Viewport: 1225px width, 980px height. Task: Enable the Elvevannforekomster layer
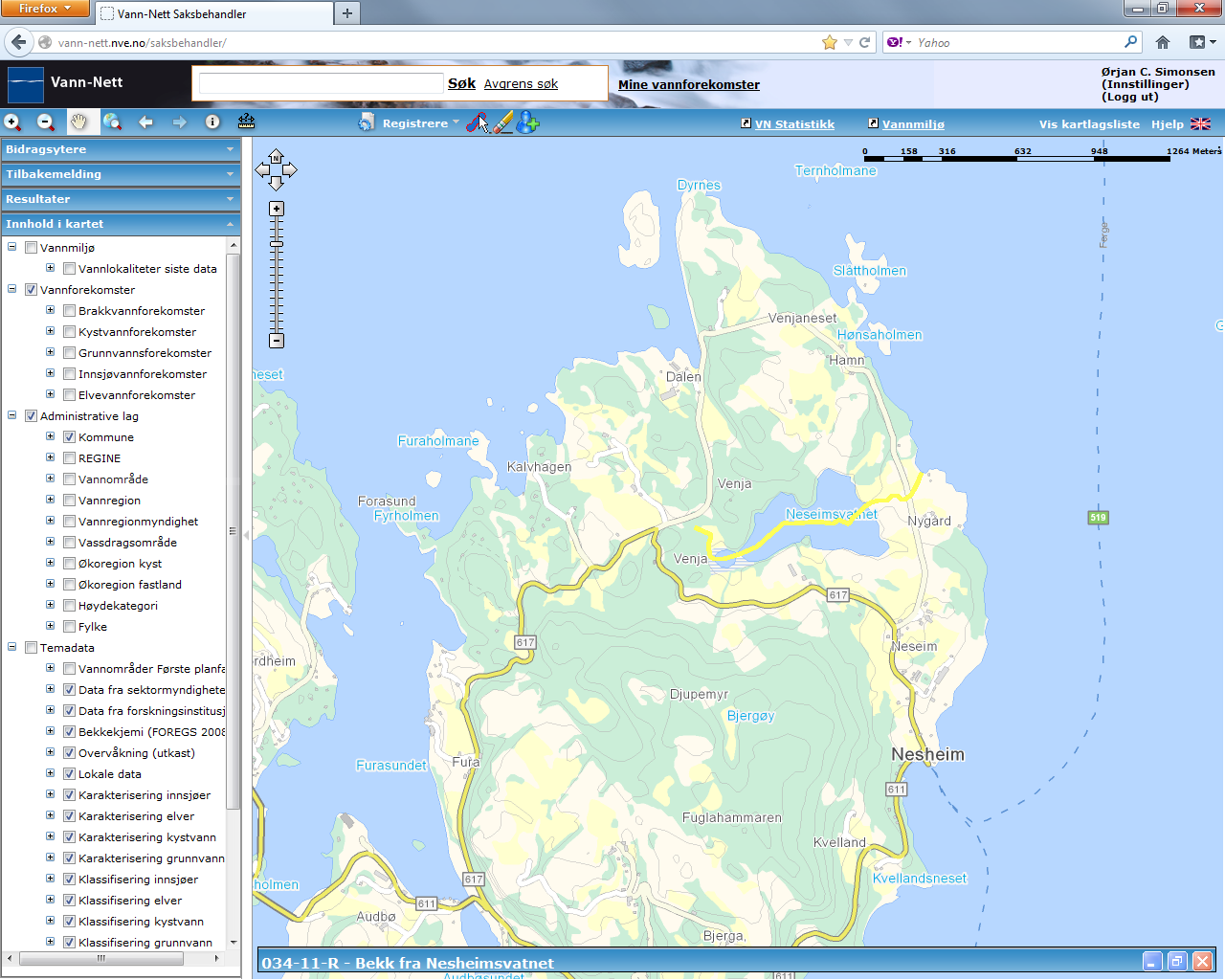click(x=69, y=394)
